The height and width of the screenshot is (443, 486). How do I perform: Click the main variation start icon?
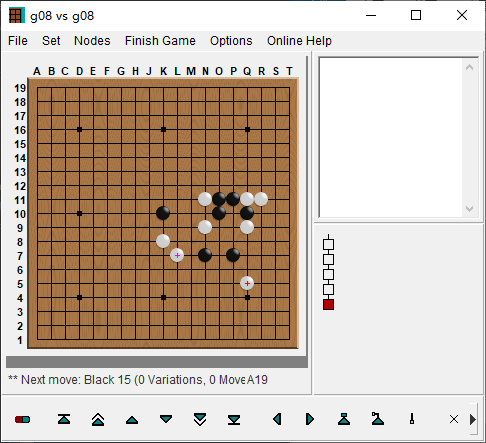click(344, 419)
